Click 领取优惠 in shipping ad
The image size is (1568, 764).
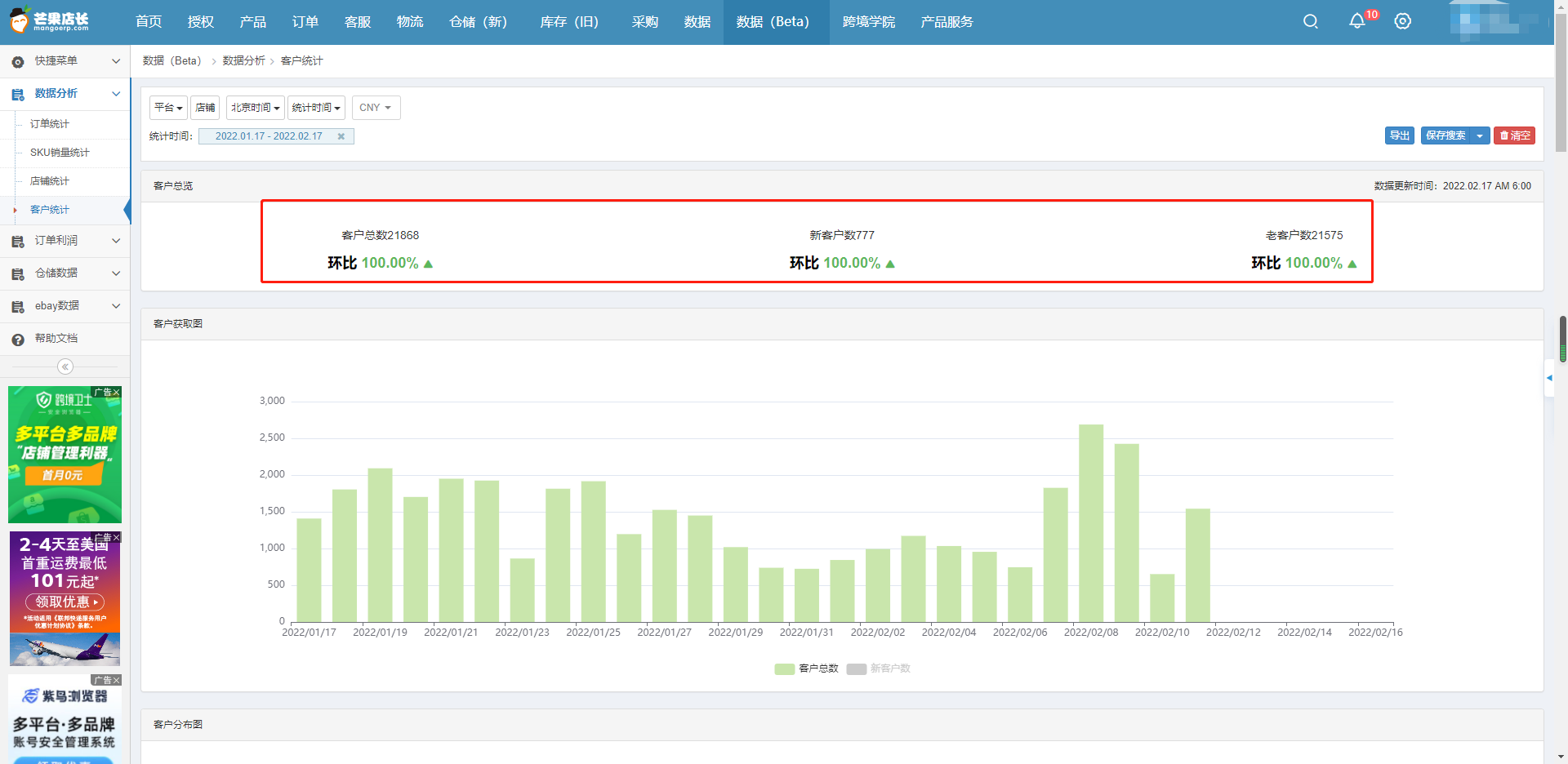tap(65, 602)
